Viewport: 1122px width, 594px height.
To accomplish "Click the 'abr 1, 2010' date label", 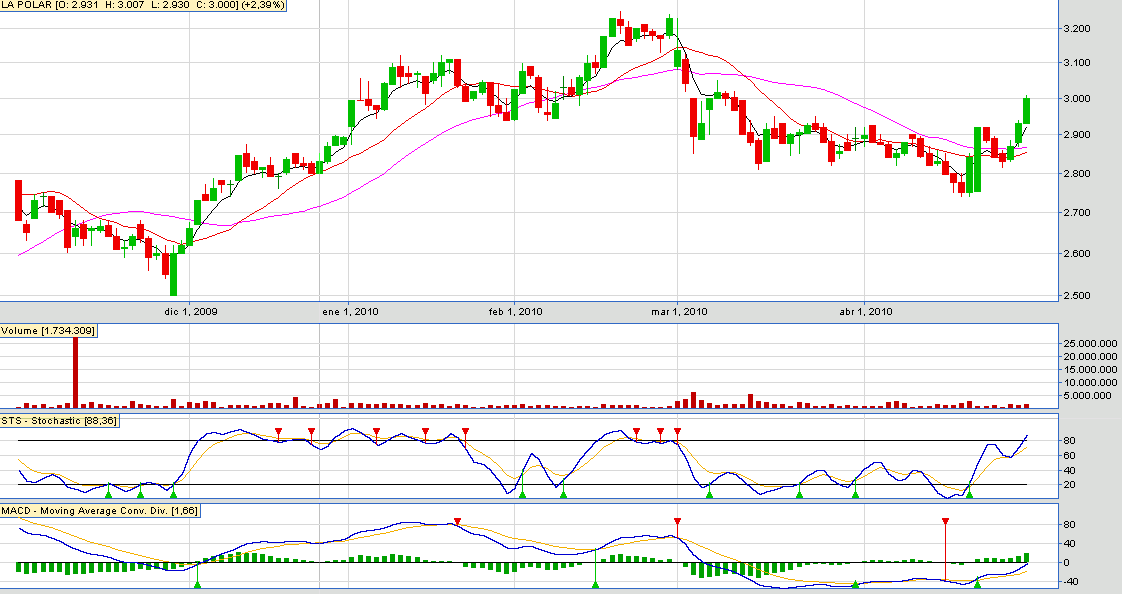I will [865, 311].
